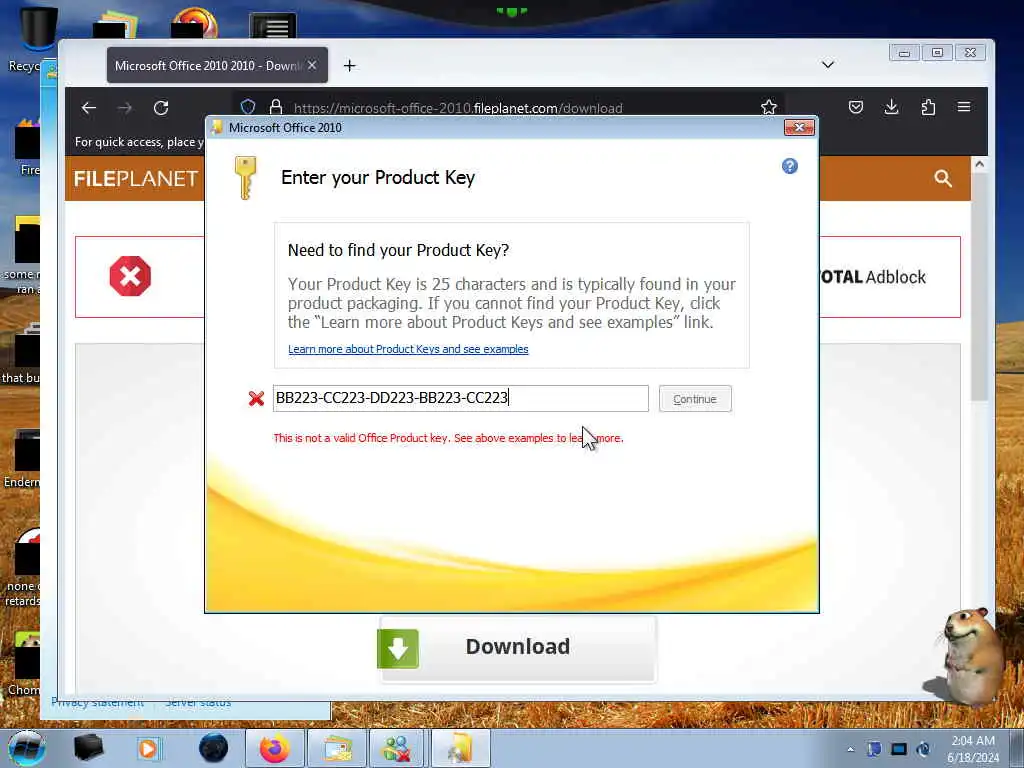1024x768 pixels.
Task: Click the Continue button
Action: [x=695, y=399]
